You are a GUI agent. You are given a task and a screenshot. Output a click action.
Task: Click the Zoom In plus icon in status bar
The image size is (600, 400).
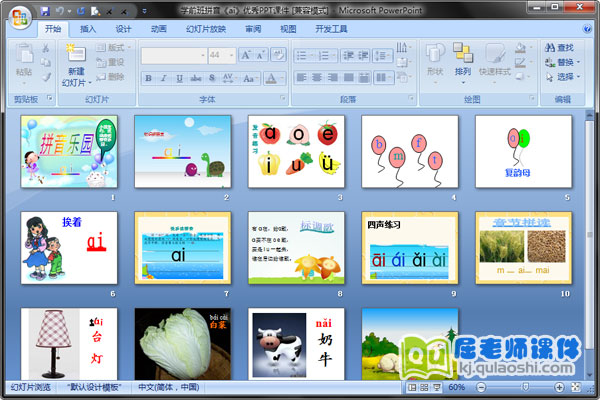pyautogui.click(x=559, y=388)
